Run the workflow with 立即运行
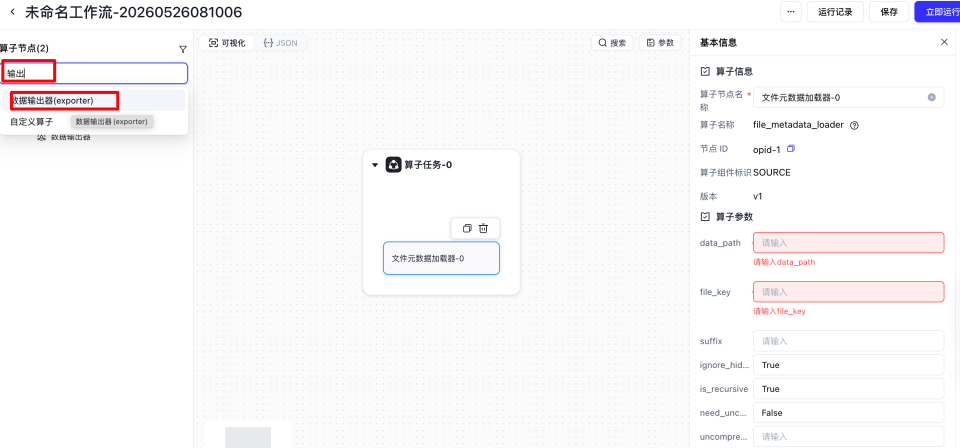This screenshot has height=448, width=960. tap(937, 12)
